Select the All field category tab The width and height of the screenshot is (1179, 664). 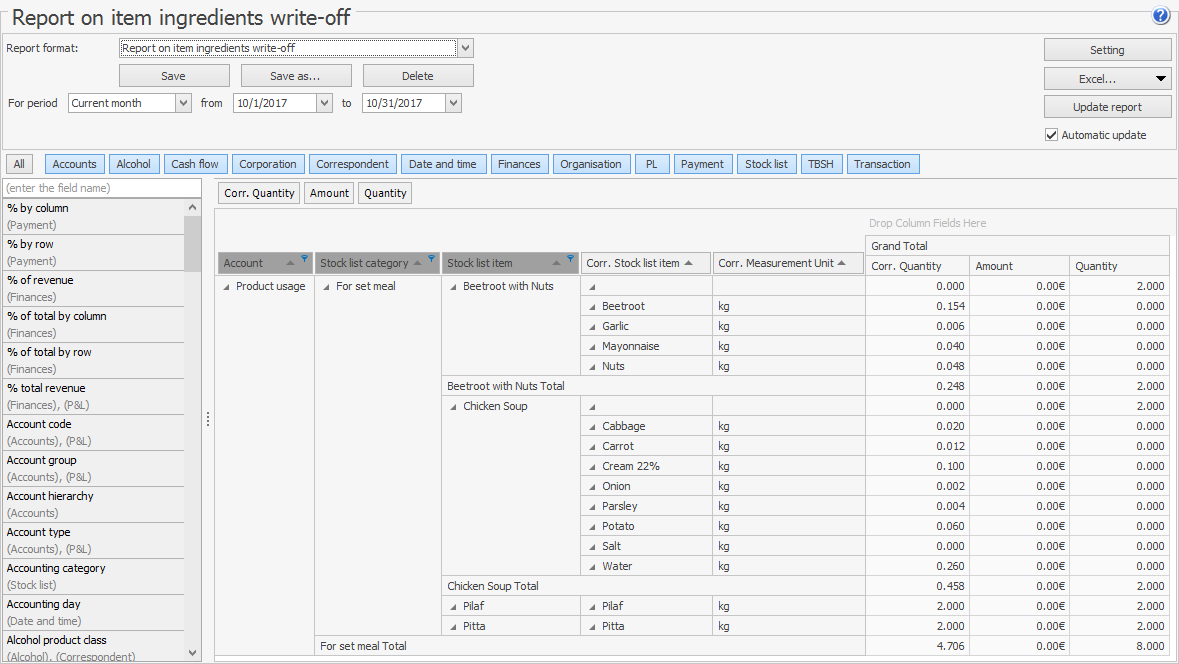pyautogui.click(x=19, y=164)
